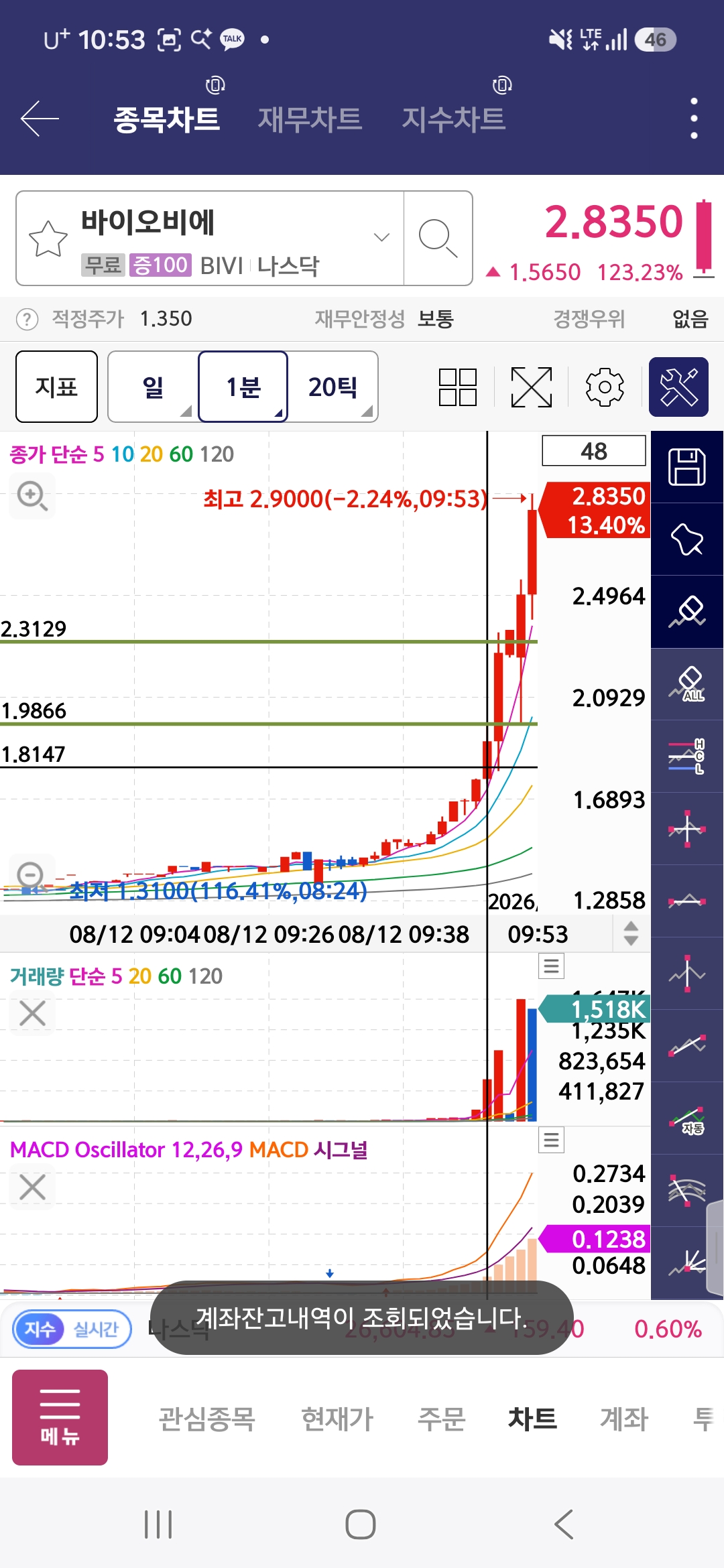
Task: Select the HCL price line tool
Action: (687, 757)
